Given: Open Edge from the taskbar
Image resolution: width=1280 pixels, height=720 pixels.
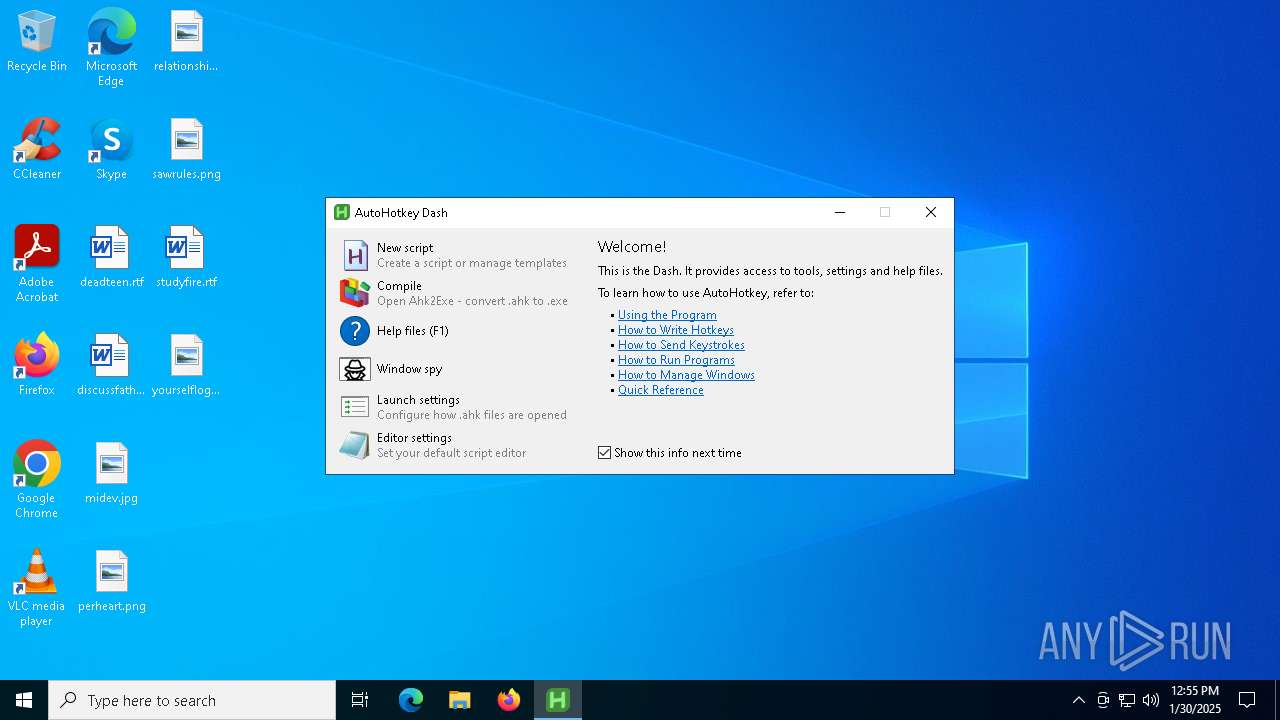Looking at the screenshot, I should pyautogui.click(x=411, y=700).
